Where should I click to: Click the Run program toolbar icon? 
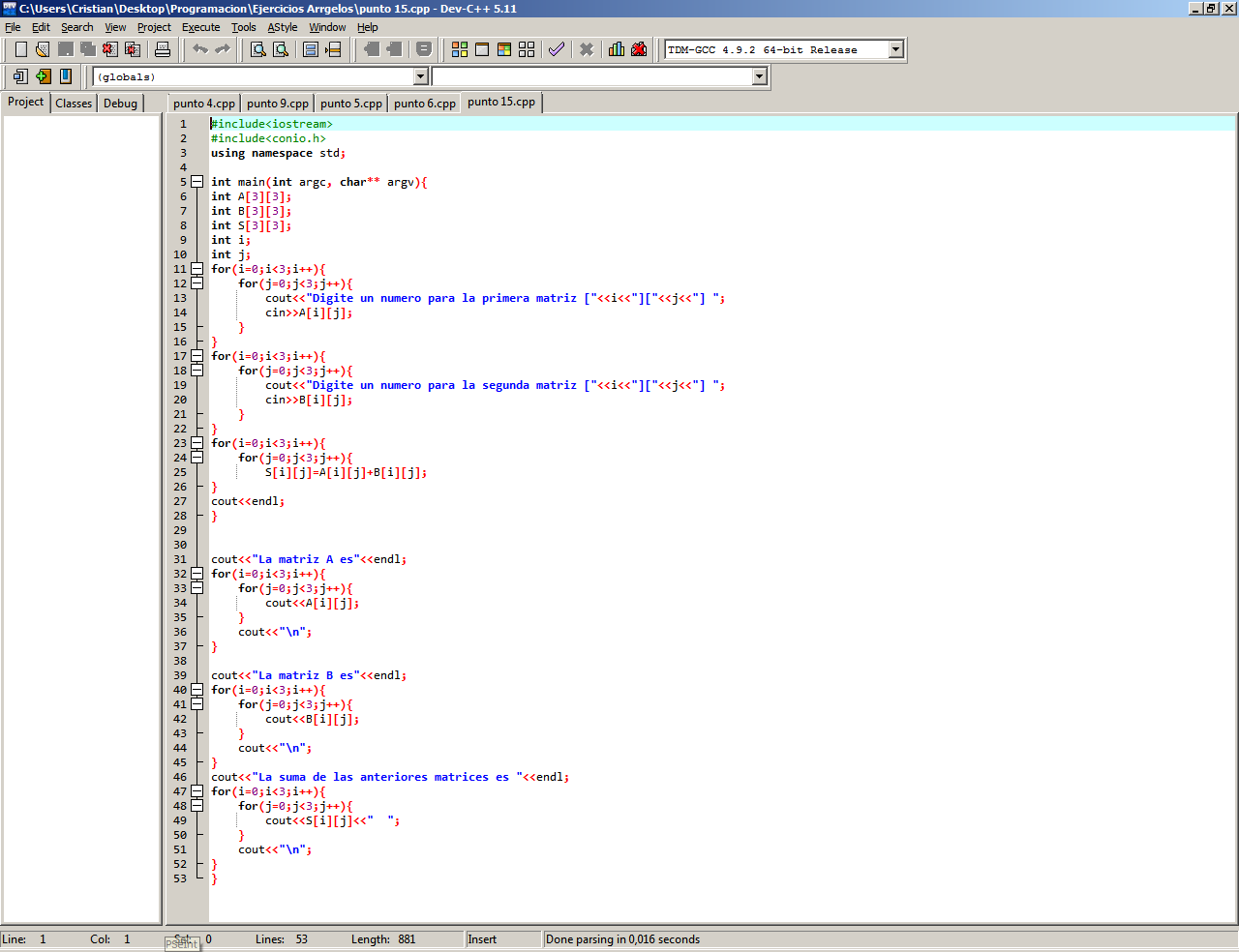click(x=482, y=49)
